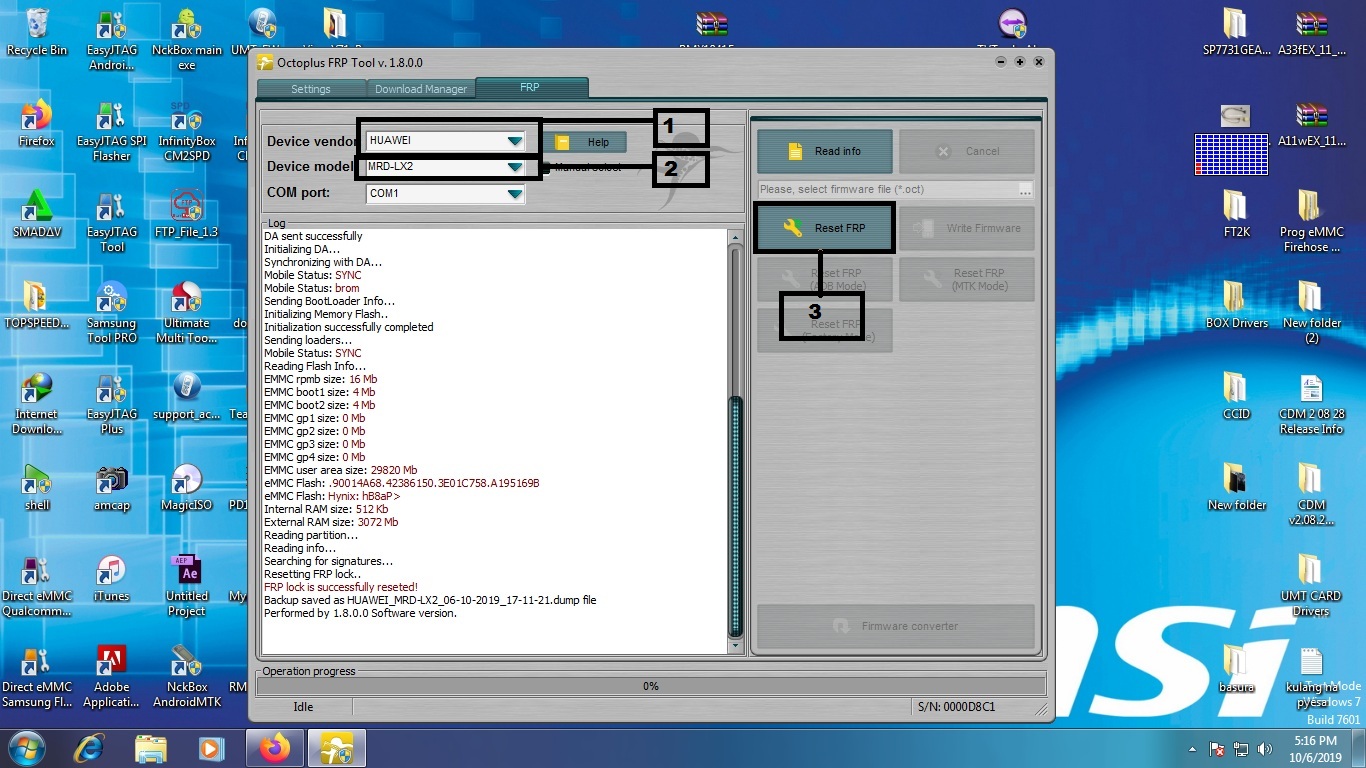Click the "FRP lock is successfully reseted!" log line
Viewport: 1366px width, 768px height.
coord(341,587)
